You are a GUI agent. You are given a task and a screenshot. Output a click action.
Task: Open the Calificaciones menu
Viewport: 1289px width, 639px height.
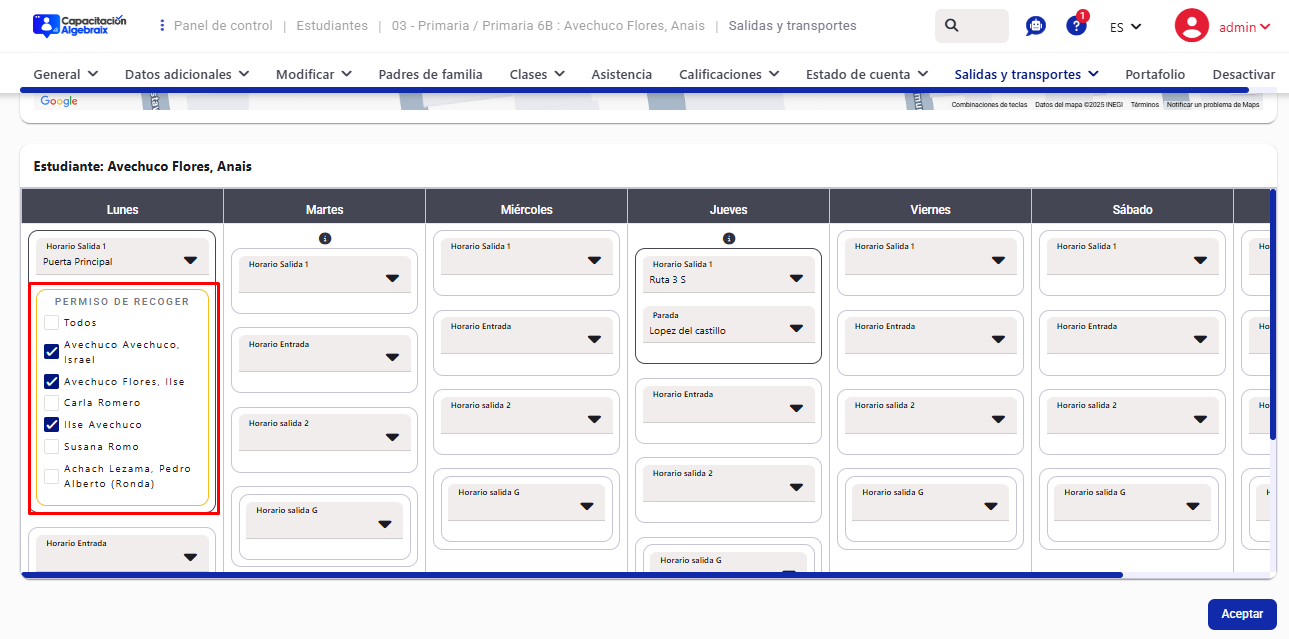point(734,74)
